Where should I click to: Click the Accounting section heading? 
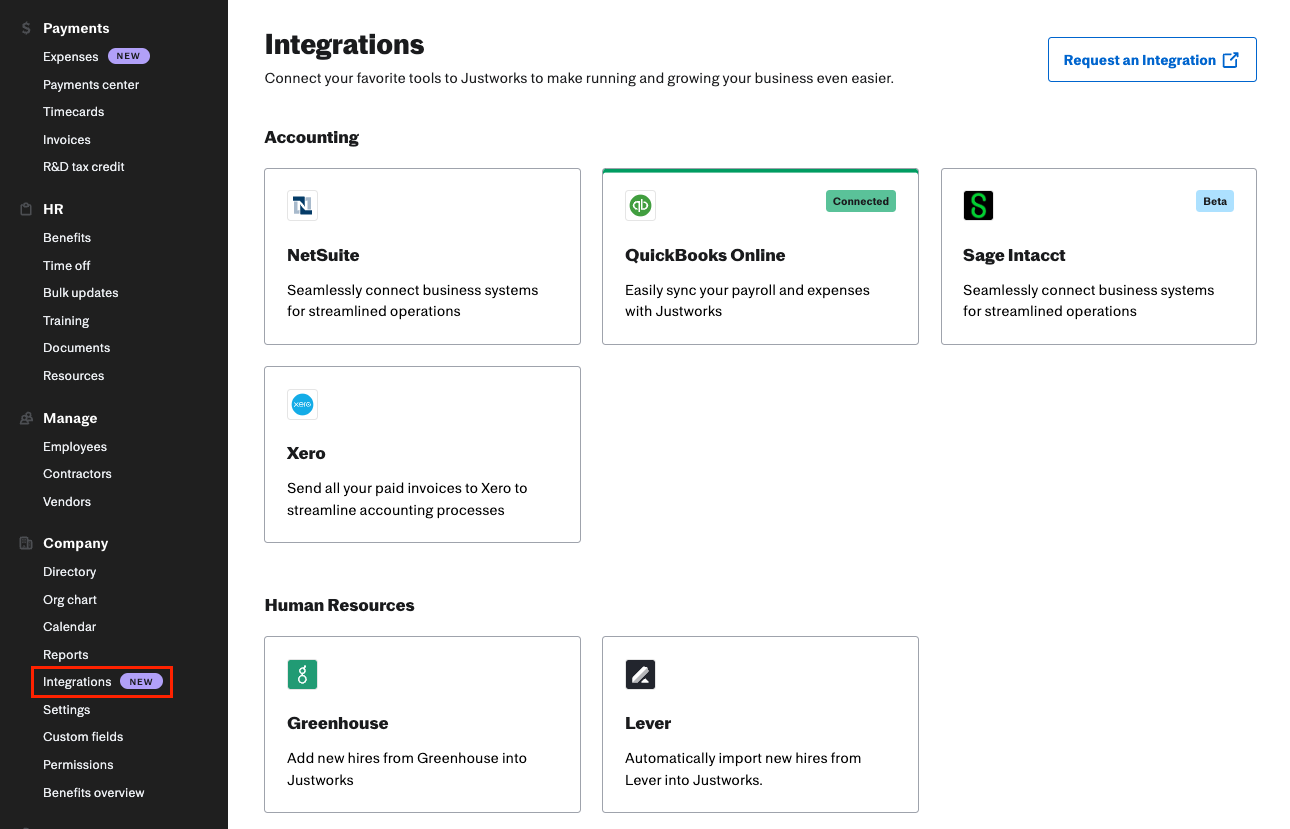pos(311,137)
